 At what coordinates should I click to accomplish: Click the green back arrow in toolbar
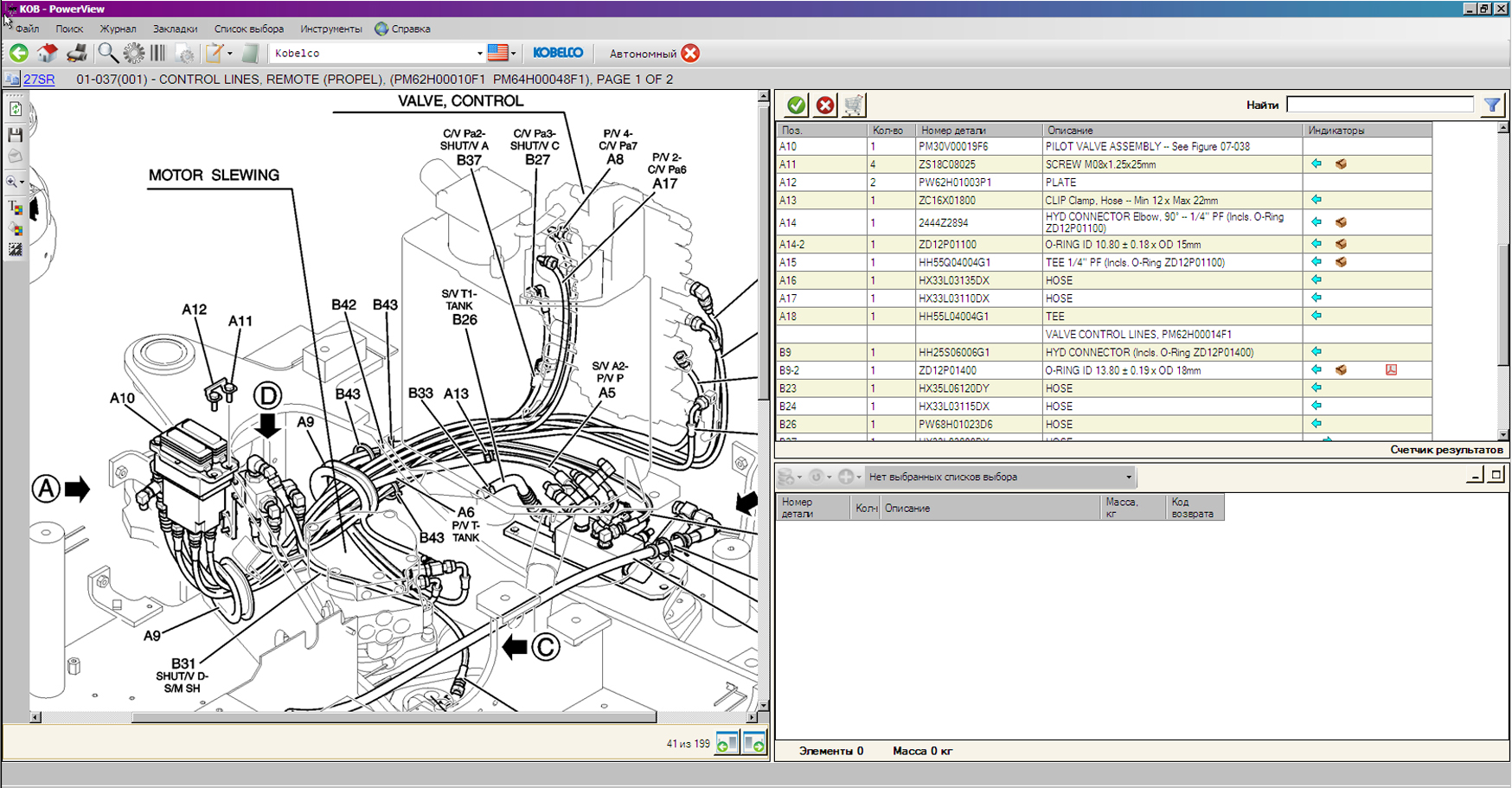pos(19,54)
